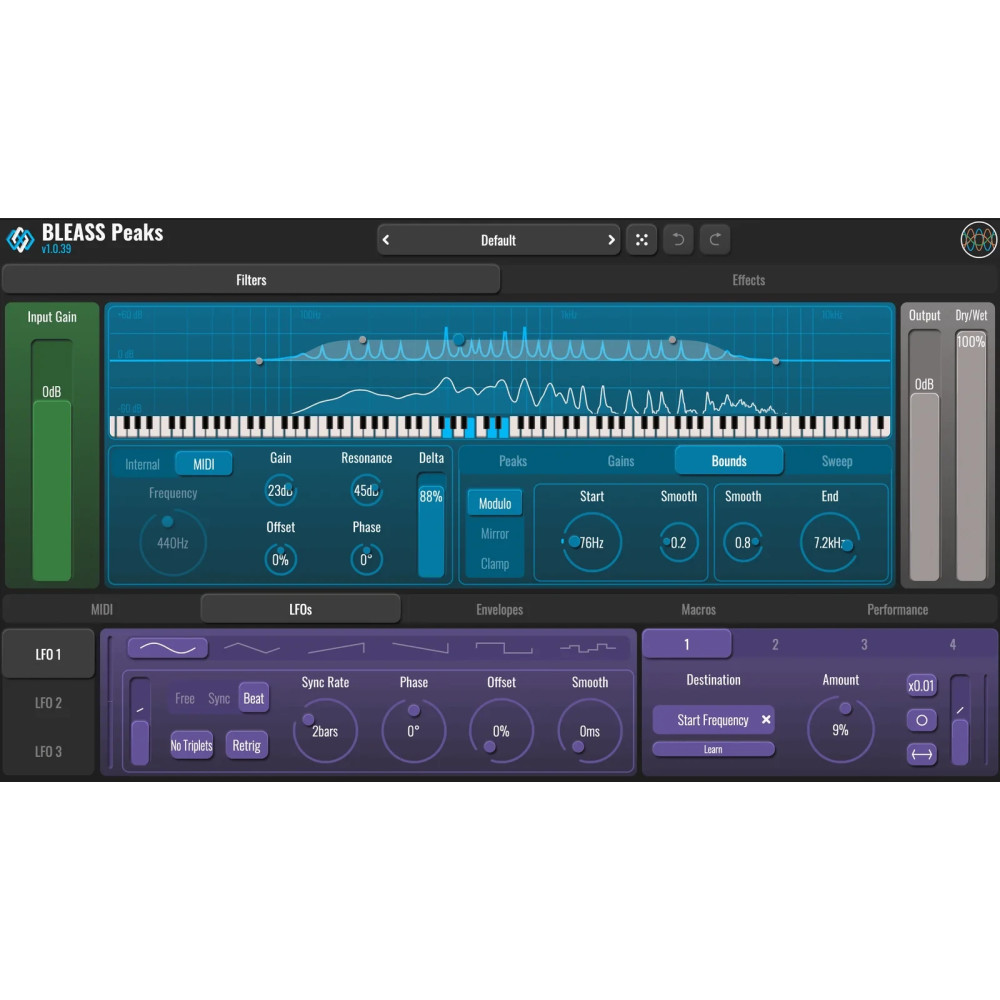Screen dimensions: 1000x1000
Task: Select the square wave LFO shape
Action: click(x=503, y=648)
